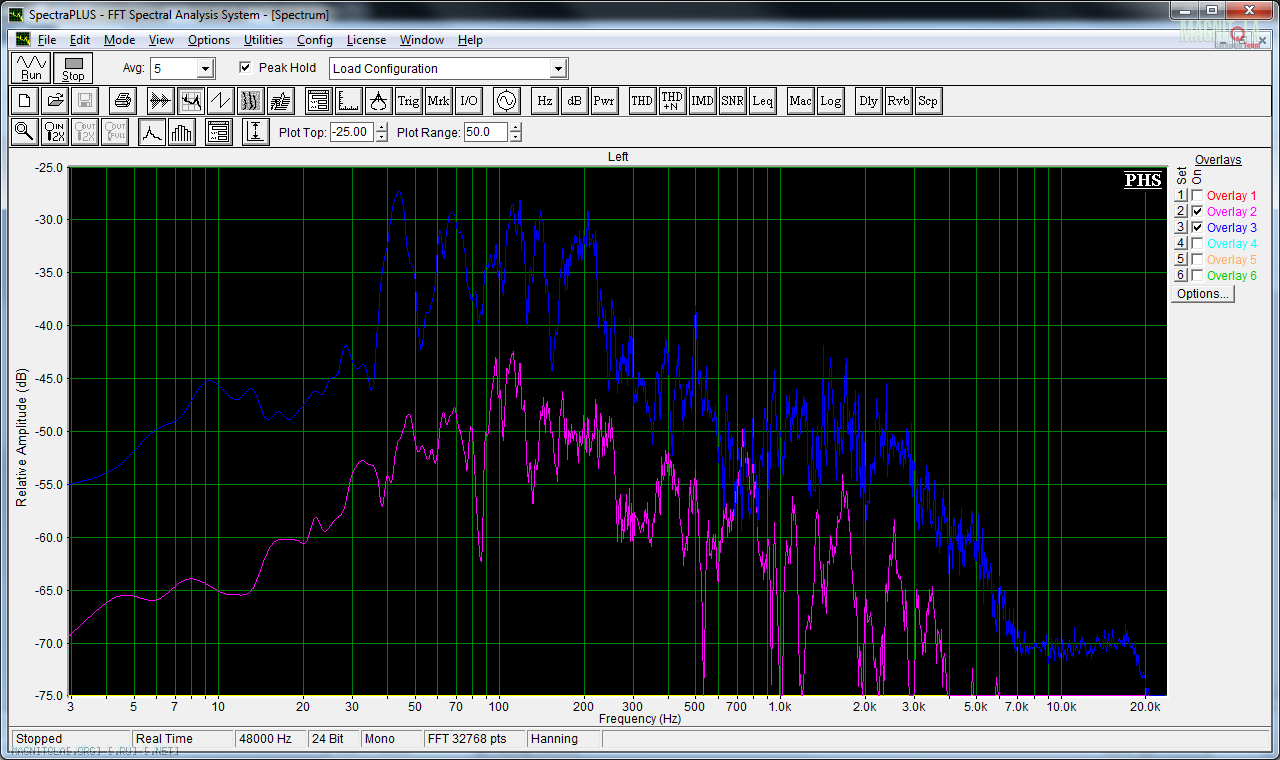Click the overlay Options... button
This screenshot has width=1280, height=760.
(1204, 294)
